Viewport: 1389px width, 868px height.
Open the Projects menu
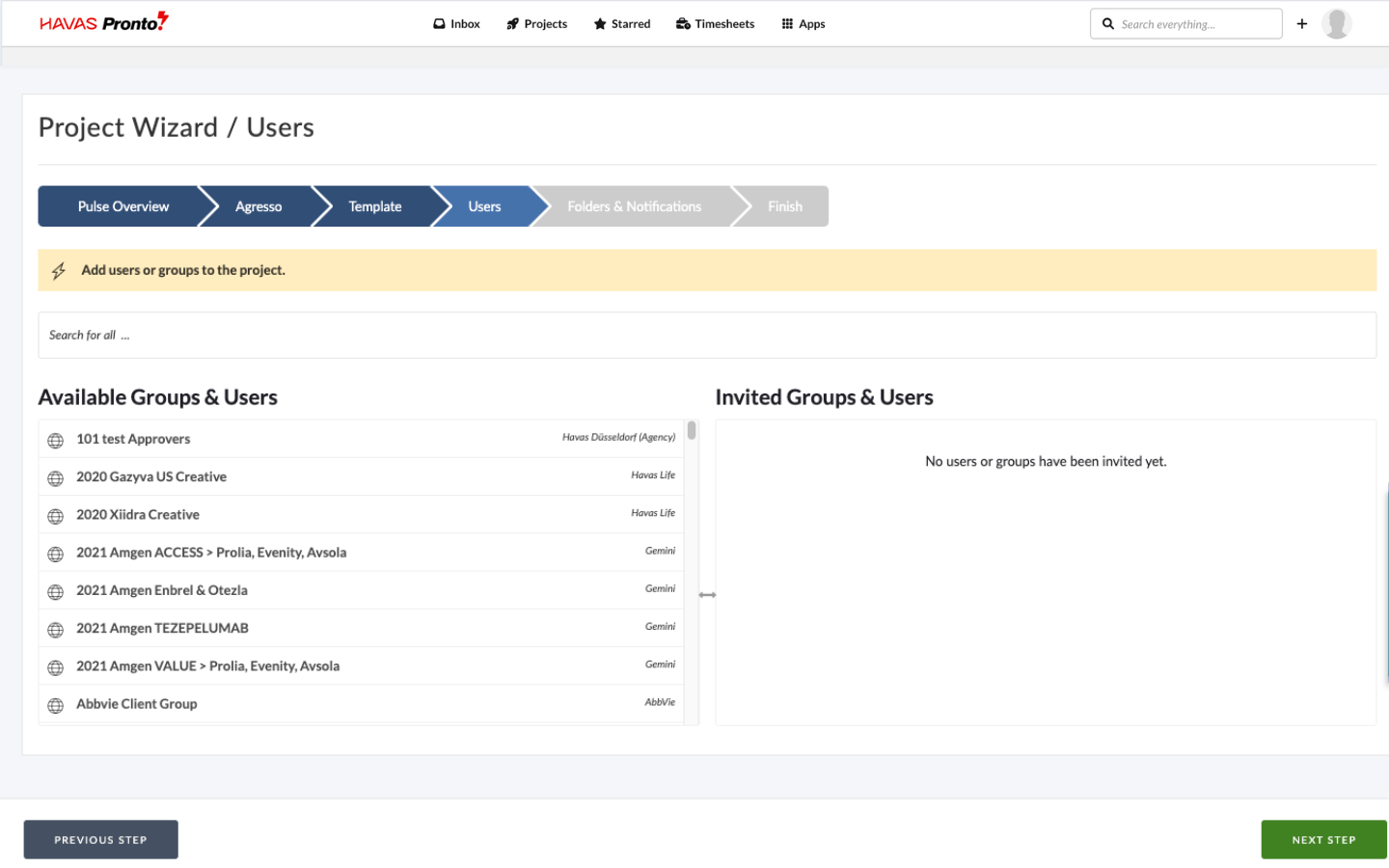click(537, 24)
